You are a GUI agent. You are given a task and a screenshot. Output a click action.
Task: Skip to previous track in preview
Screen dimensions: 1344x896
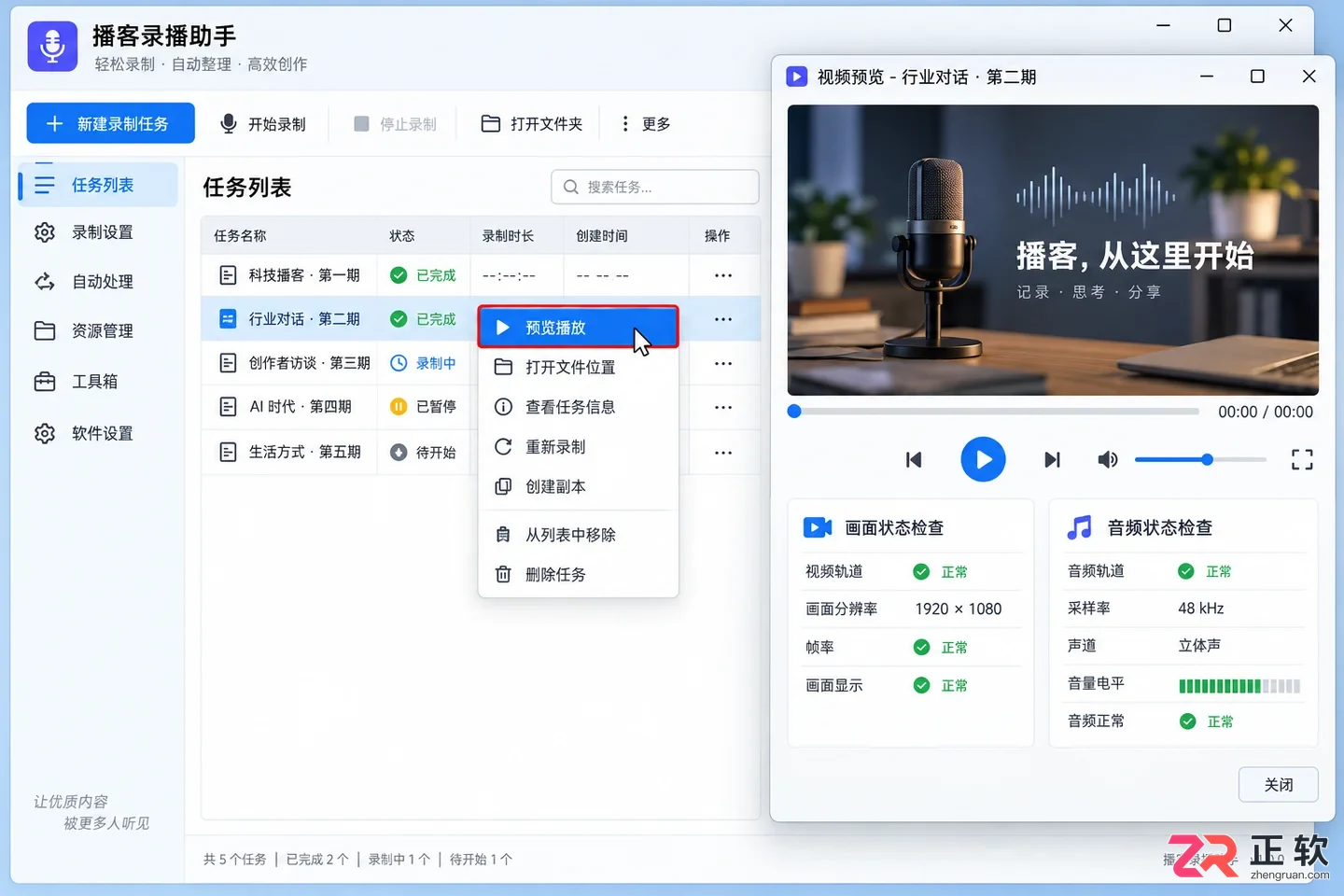pos(914,459)
